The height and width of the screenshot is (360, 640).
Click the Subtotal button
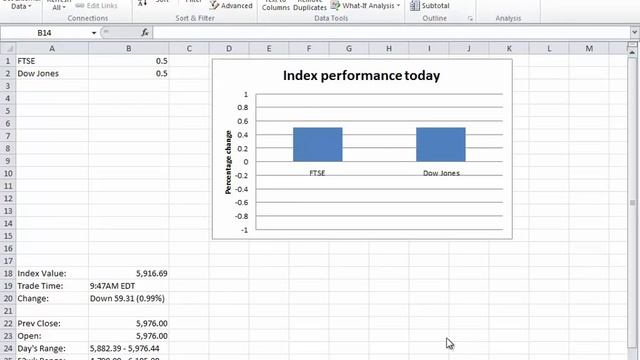pyautogui.click(x=429, y=5)
